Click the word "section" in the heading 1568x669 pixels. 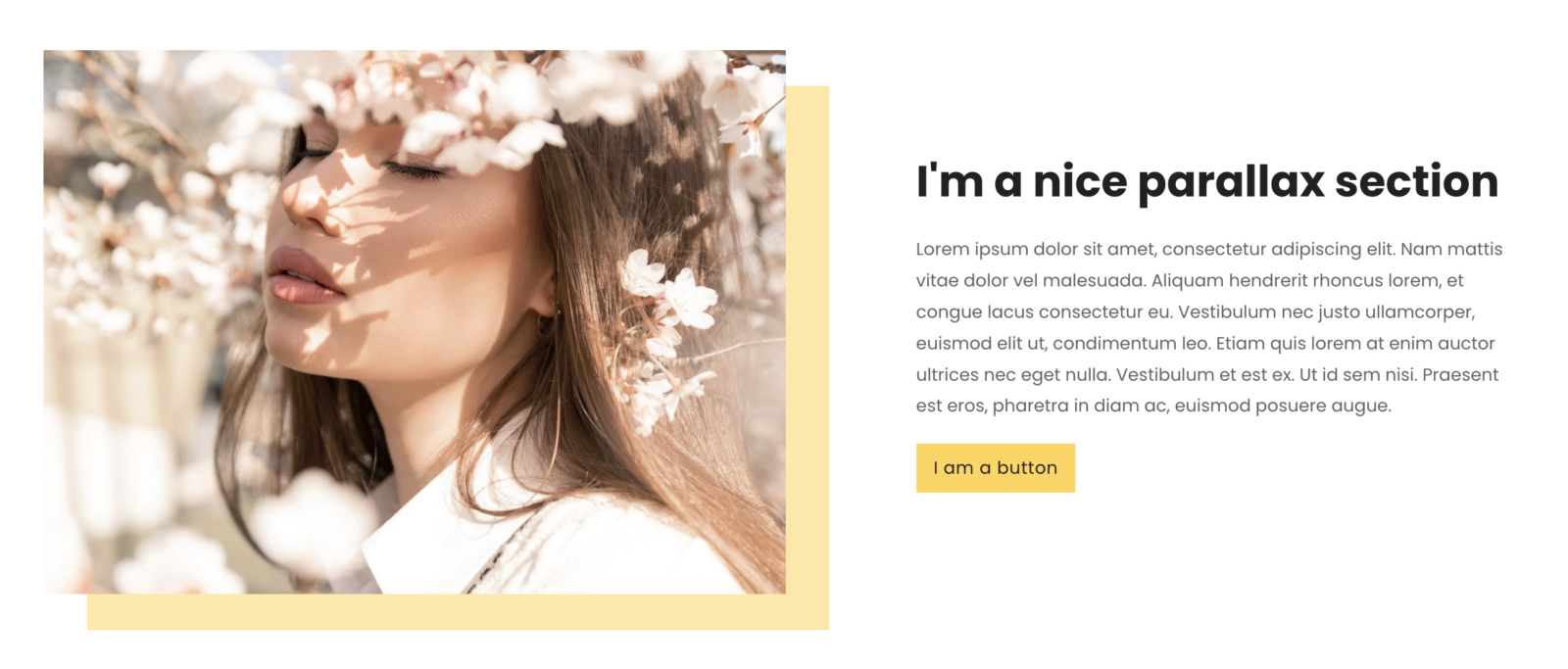click(1417, 182)
